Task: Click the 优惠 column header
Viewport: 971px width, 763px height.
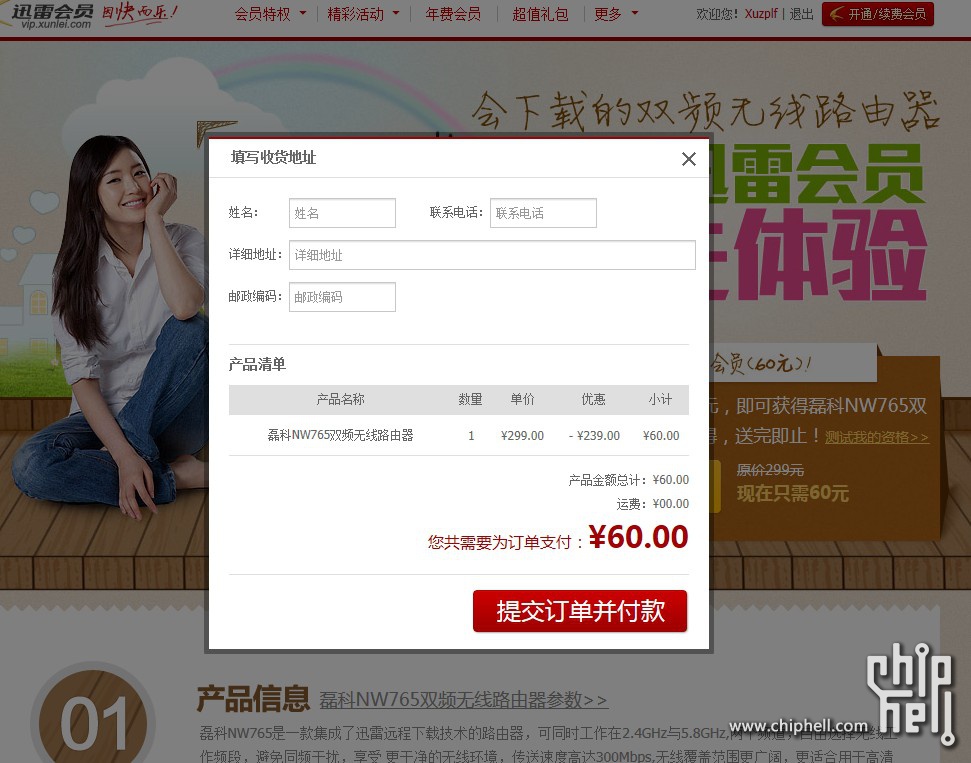Action: 593,399
